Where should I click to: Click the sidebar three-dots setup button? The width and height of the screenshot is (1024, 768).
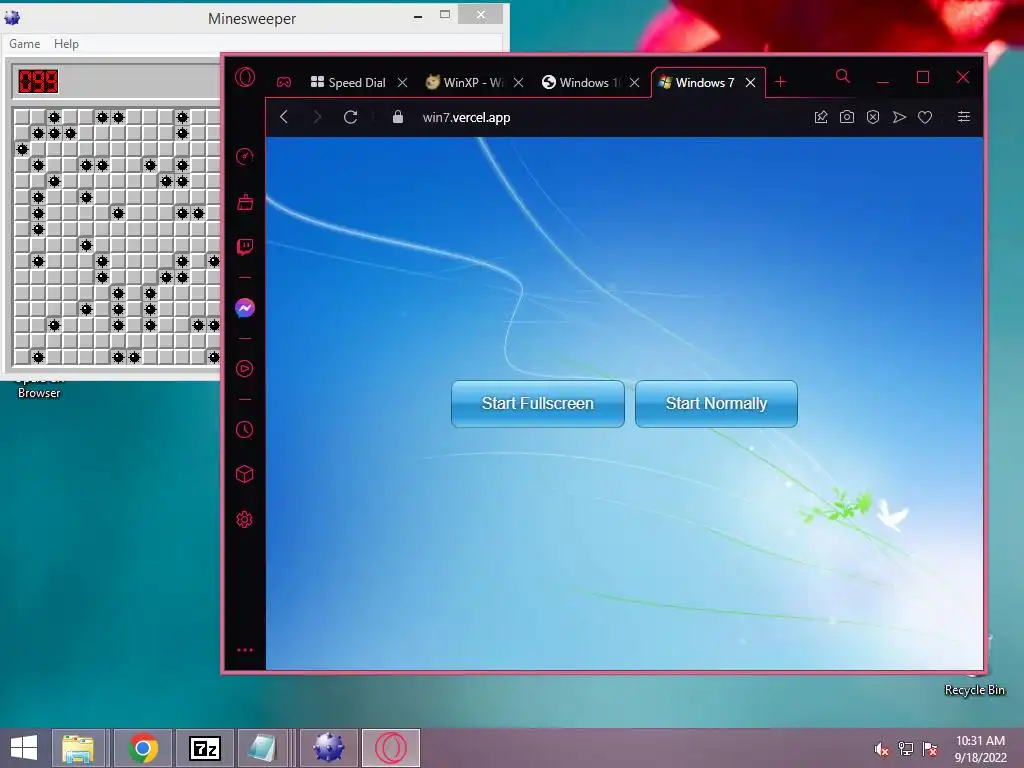point(245,650)
